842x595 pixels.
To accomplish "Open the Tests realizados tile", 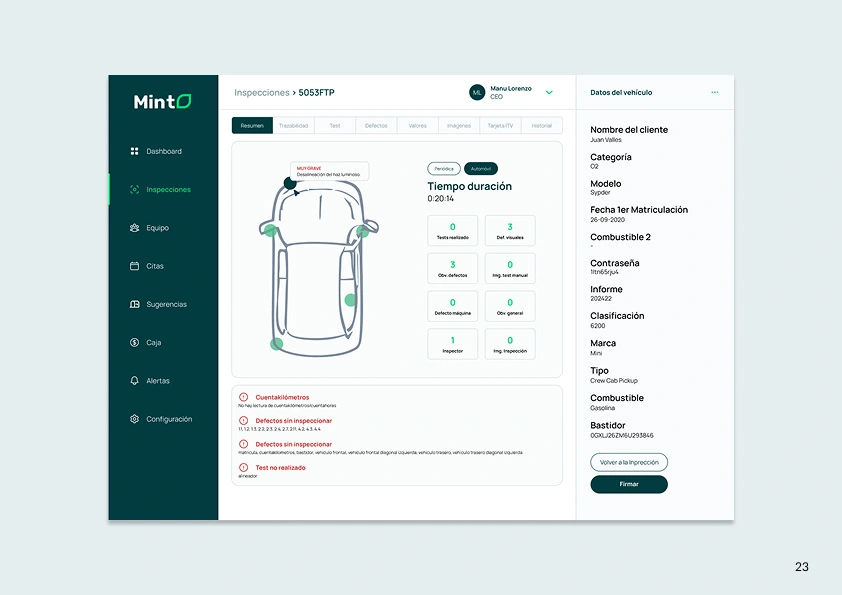I will tap(453, 231).
